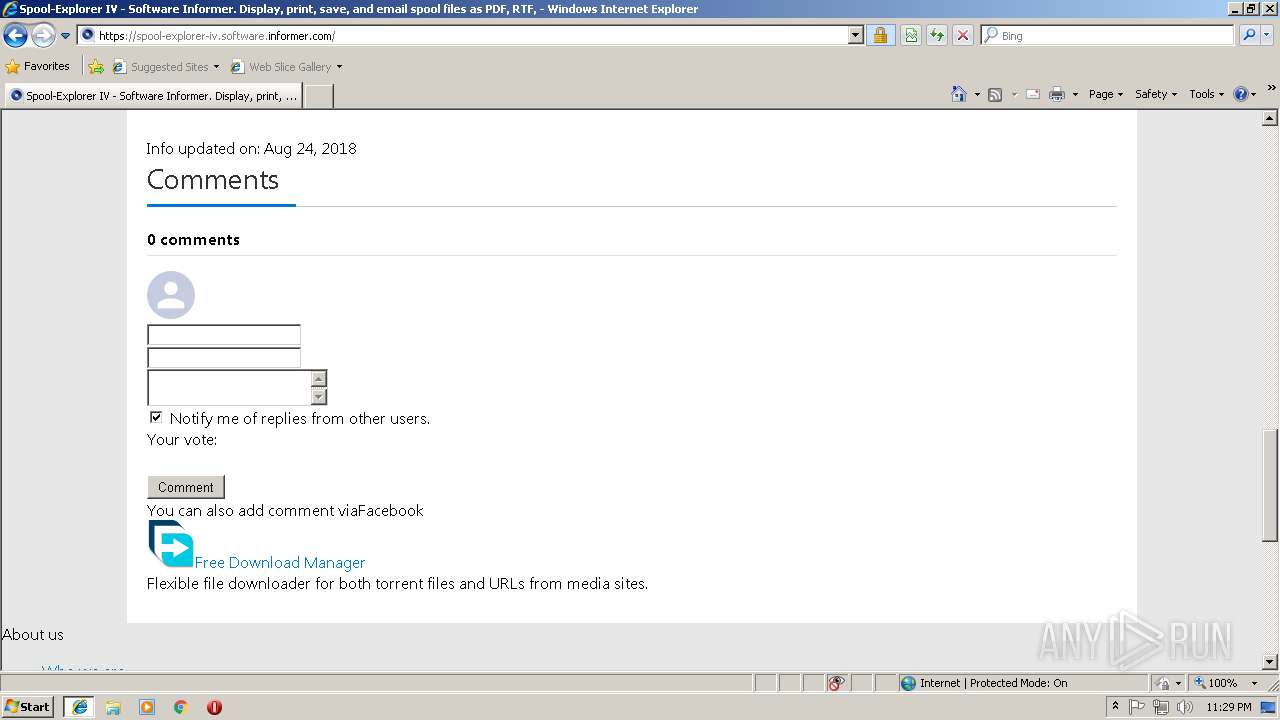The width and height of the screenshot is (1280, 720).
Task: Click the comment textarea scroll down arrow
Action: click(319, 397)
